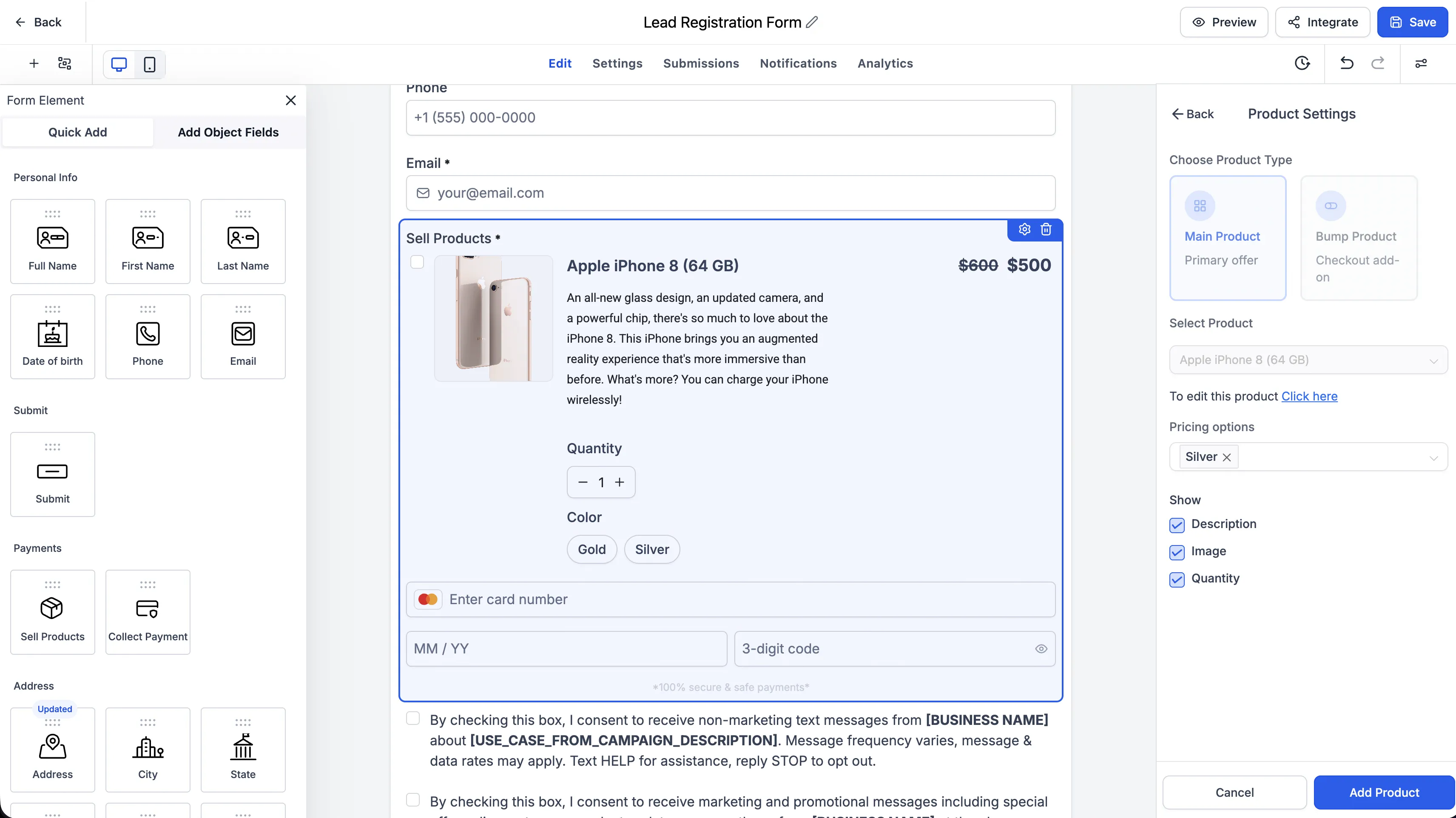Toggle the Image checkbox
Image resolution: width=1456 pixels, height=818 pixels.
tap(1177, 552)
